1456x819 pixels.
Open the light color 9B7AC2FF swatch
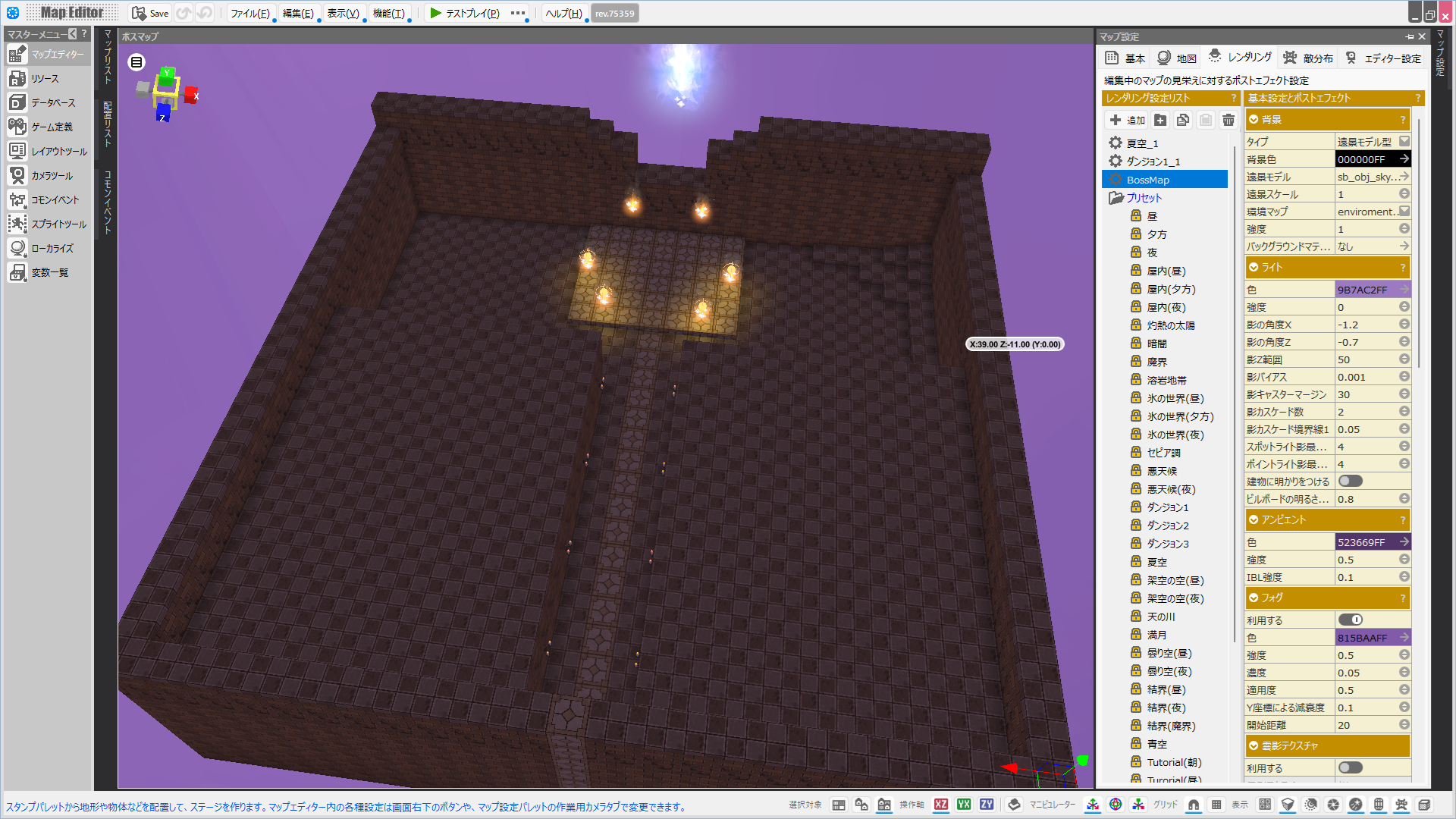pyautogui.click(x=1373, y=290)
